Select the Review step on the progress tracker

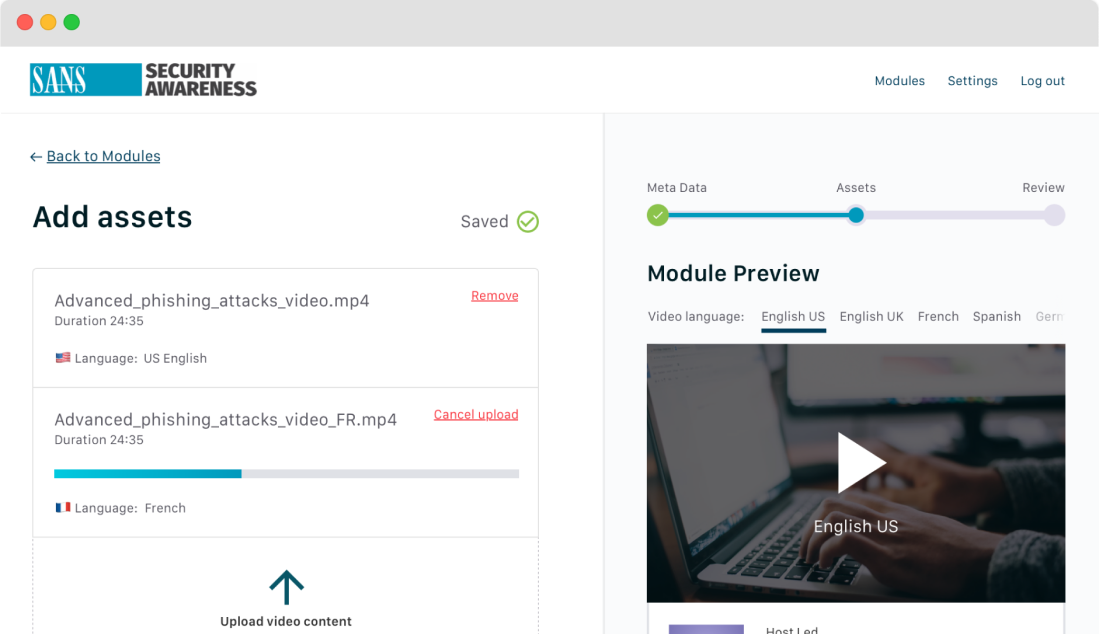[1053, 214]
